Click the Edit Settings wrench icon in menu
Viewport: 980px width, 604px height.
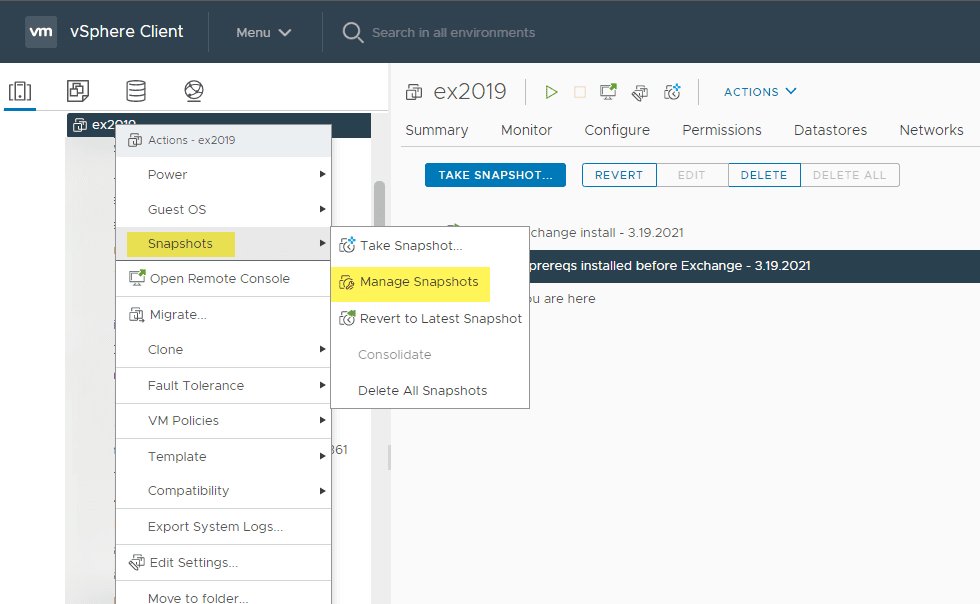[x=136, y=563]
